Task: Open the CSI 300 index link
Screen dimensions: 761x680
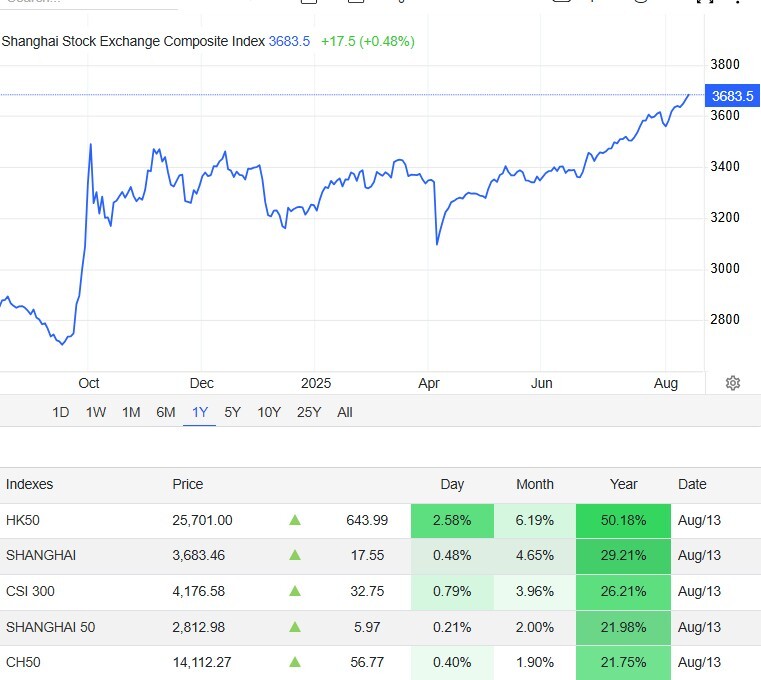Action: 30,591
